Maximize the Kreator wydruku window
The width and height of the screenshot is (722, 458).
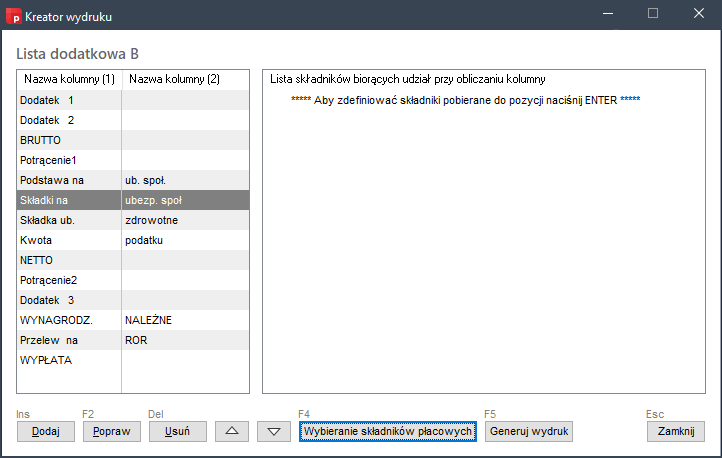pos(652,14)
